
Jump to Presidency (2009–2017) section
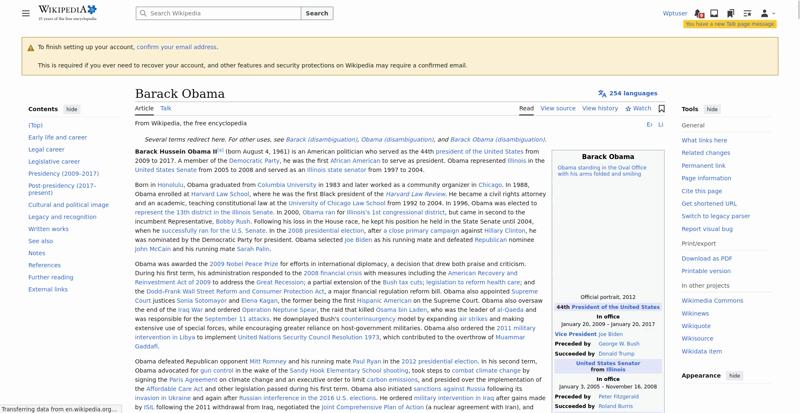point(63,174)
